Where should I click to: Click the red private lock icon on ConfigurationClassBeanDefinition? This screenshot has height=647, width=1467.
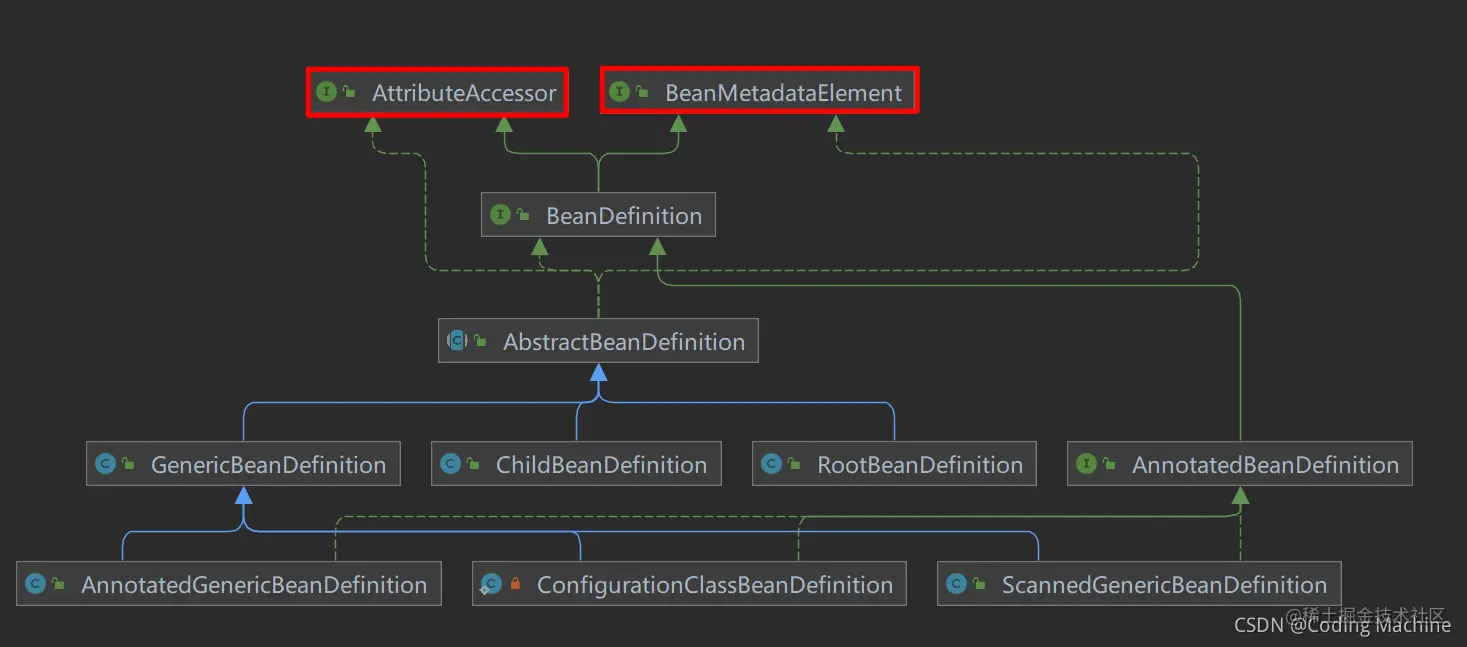515,584
